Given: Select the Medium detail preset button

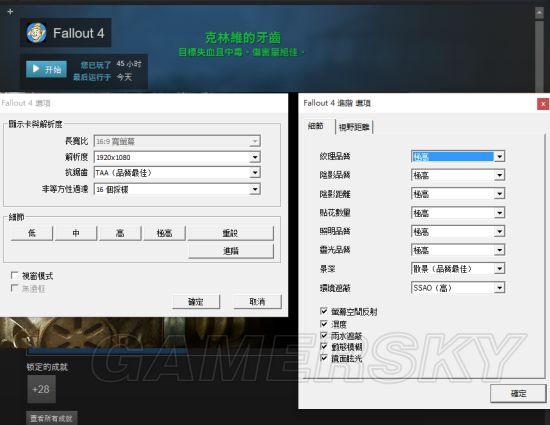Looking at the screenshot, I should point(76,233).
